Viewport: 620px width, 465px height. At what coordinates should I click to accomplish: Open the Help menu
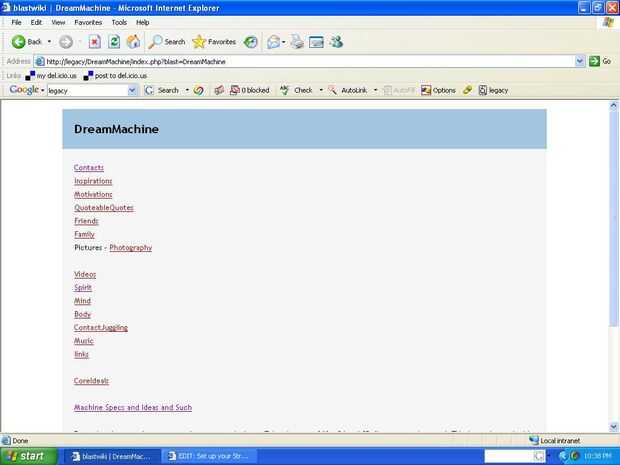point(143,23)
